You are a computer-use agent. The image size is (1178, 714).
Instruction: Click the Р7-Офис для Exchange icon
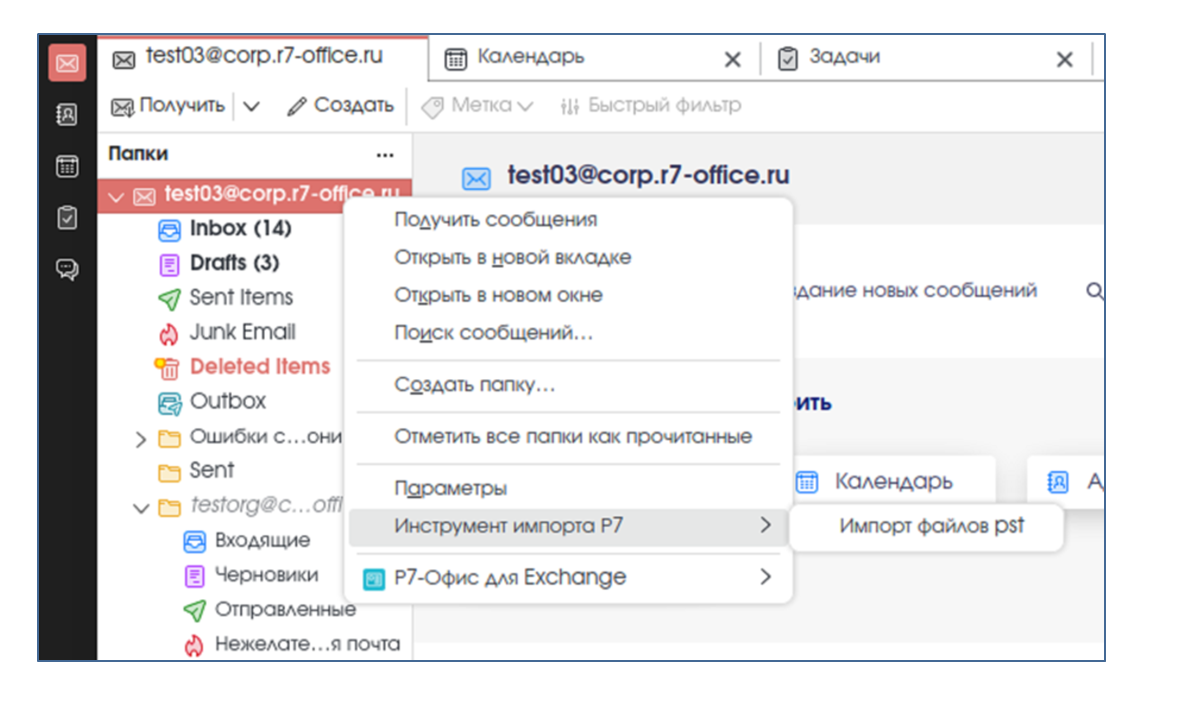373,579
